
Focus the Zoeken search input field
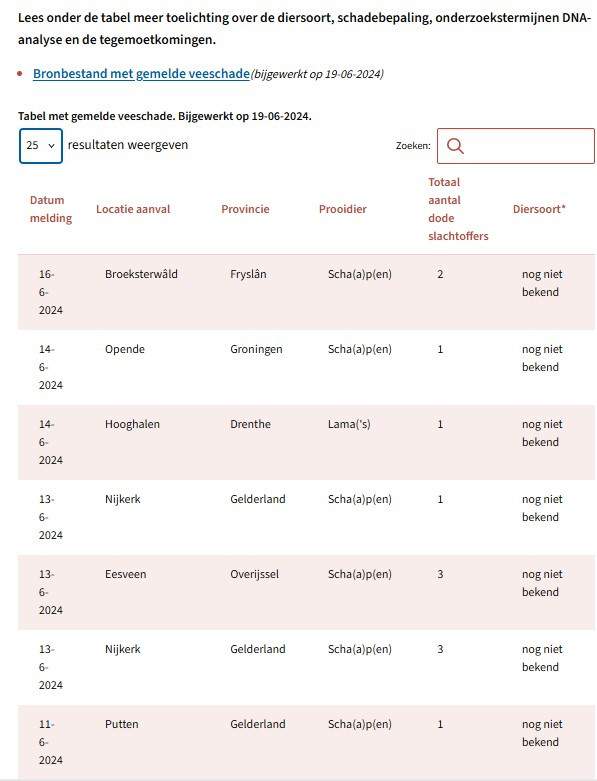(x=516, y=146)
